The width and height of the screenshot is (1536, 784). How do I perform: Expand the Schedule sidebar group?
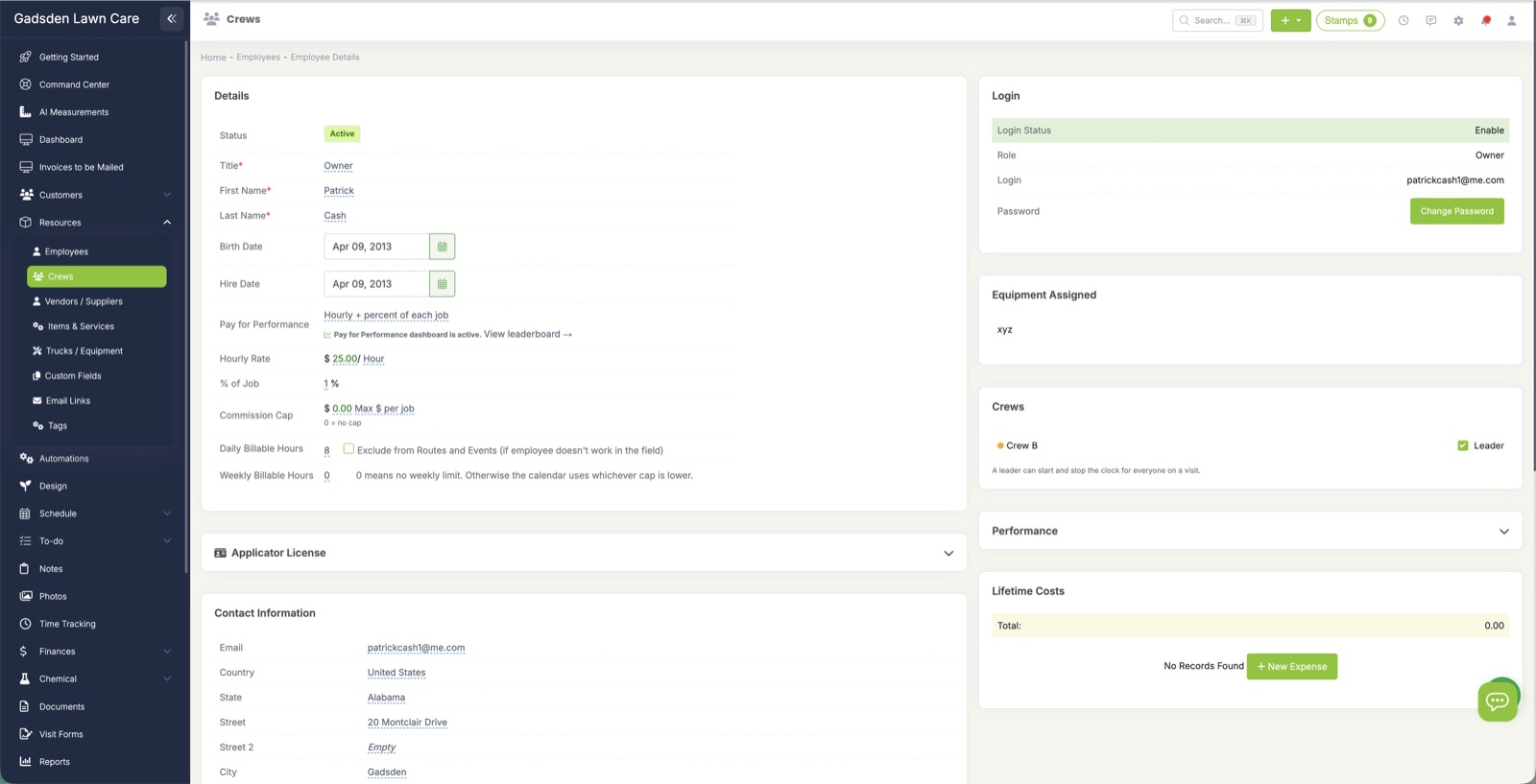pyautogui.click(x=167, y=513)
